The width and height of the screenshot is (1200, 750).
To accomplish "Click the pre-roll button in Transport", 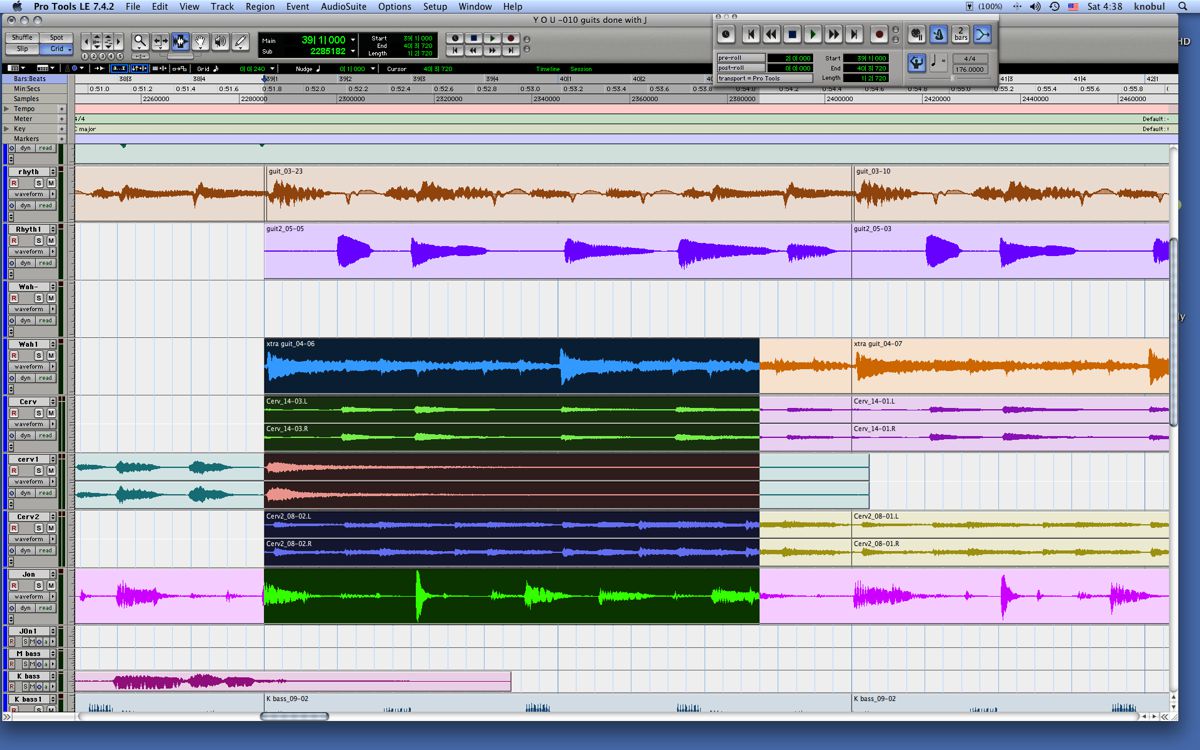I will [741, 58].
